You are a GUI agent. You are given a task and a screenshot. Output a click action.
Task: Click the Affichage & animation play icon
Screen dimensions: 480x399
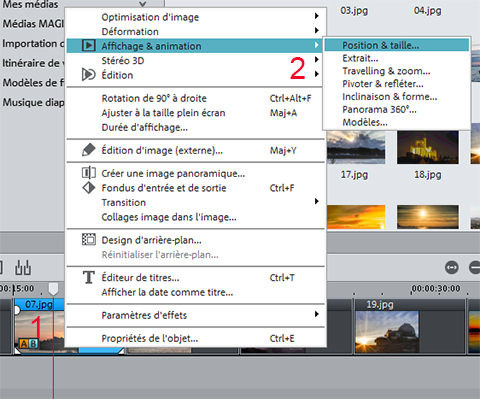coord(89,46)
